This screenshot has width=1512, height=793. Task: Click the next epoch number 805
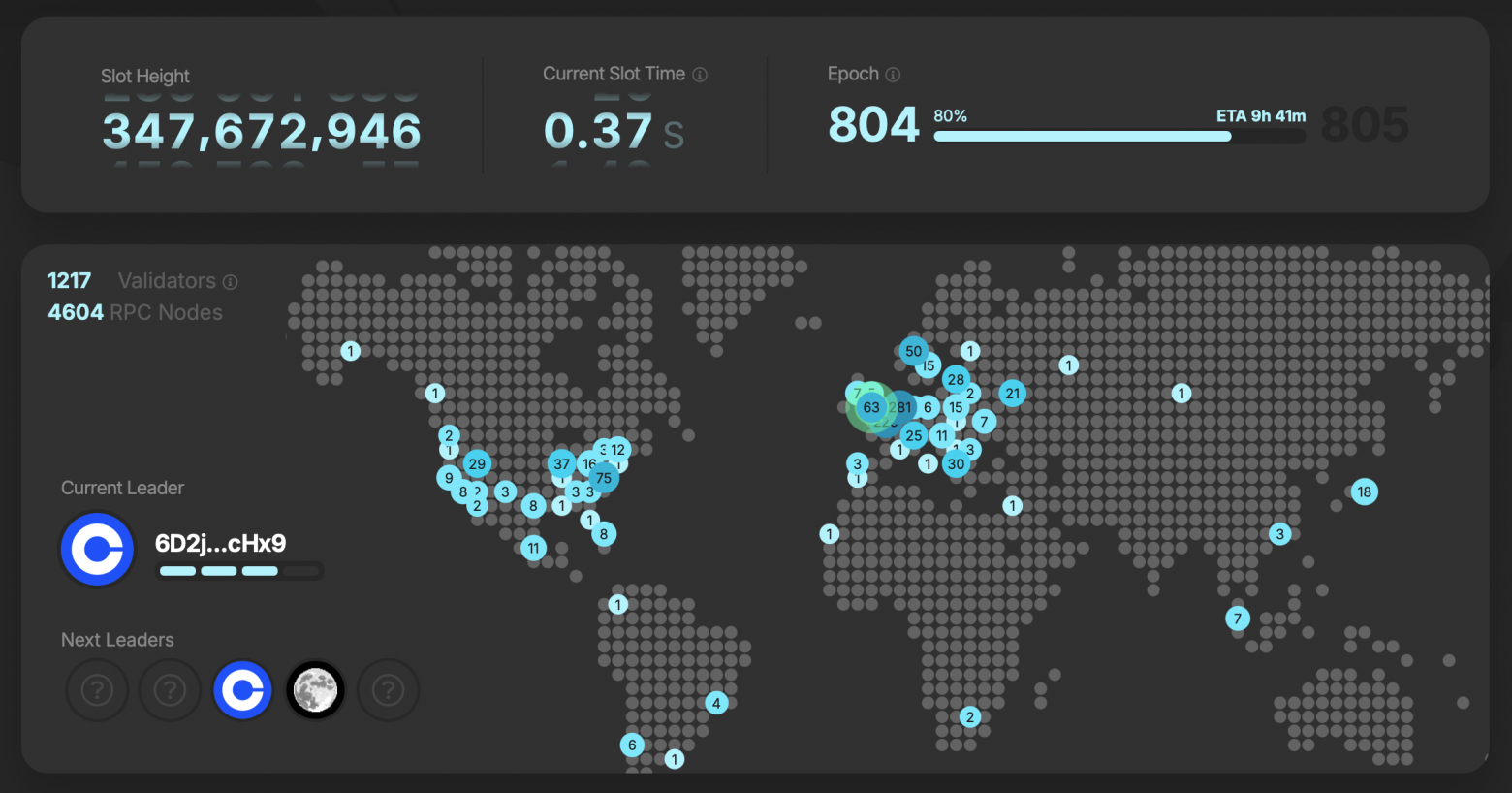[x=1365, y=125]
